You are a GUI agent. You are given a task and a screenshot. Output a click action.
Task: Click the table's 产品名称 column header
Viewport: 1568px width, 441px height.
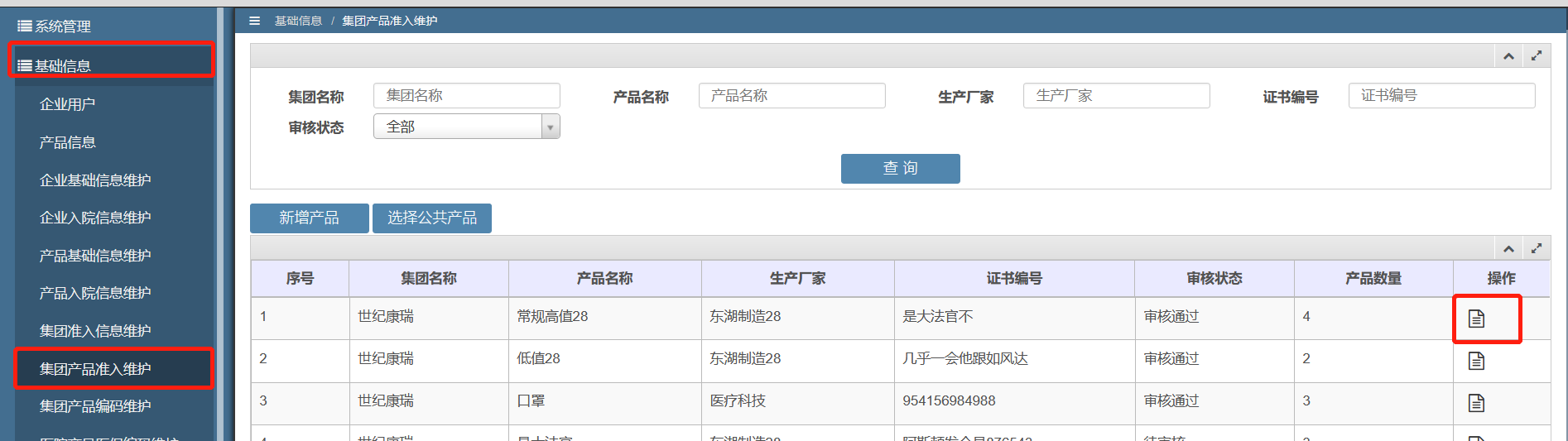pyautogui.click(x=605, y=279)
